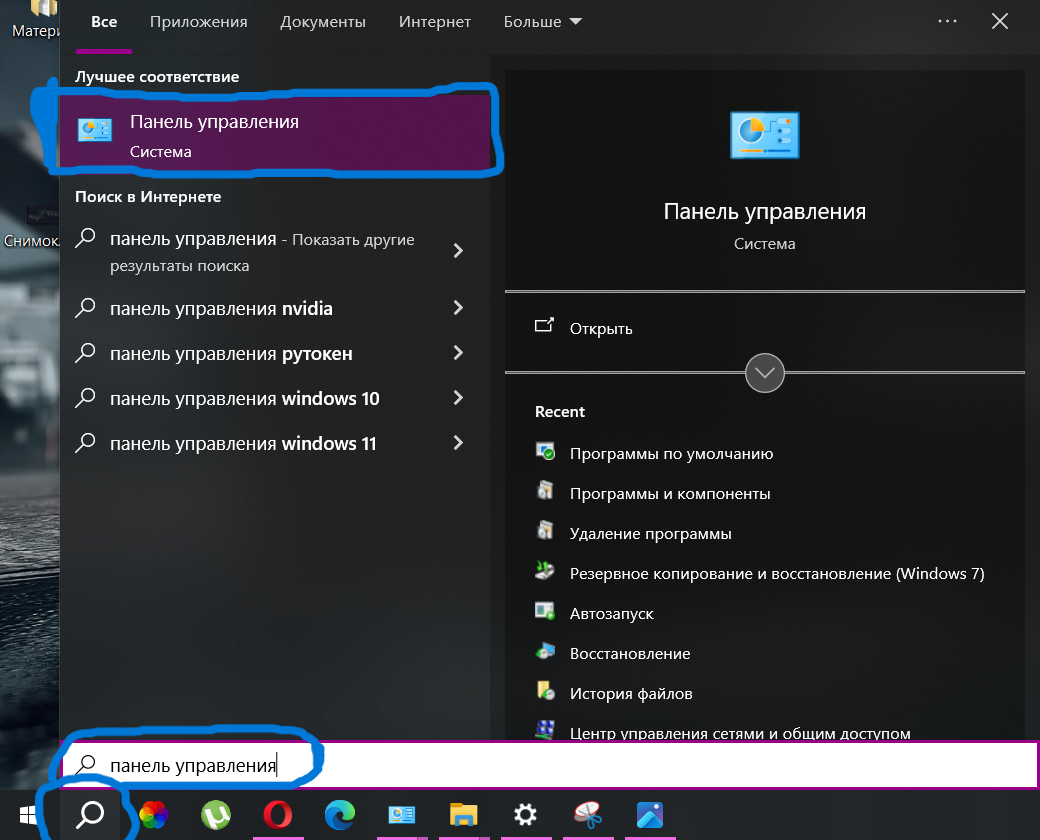Switch to the Все tab
The image size is (1040, 840).
[104, 22]
